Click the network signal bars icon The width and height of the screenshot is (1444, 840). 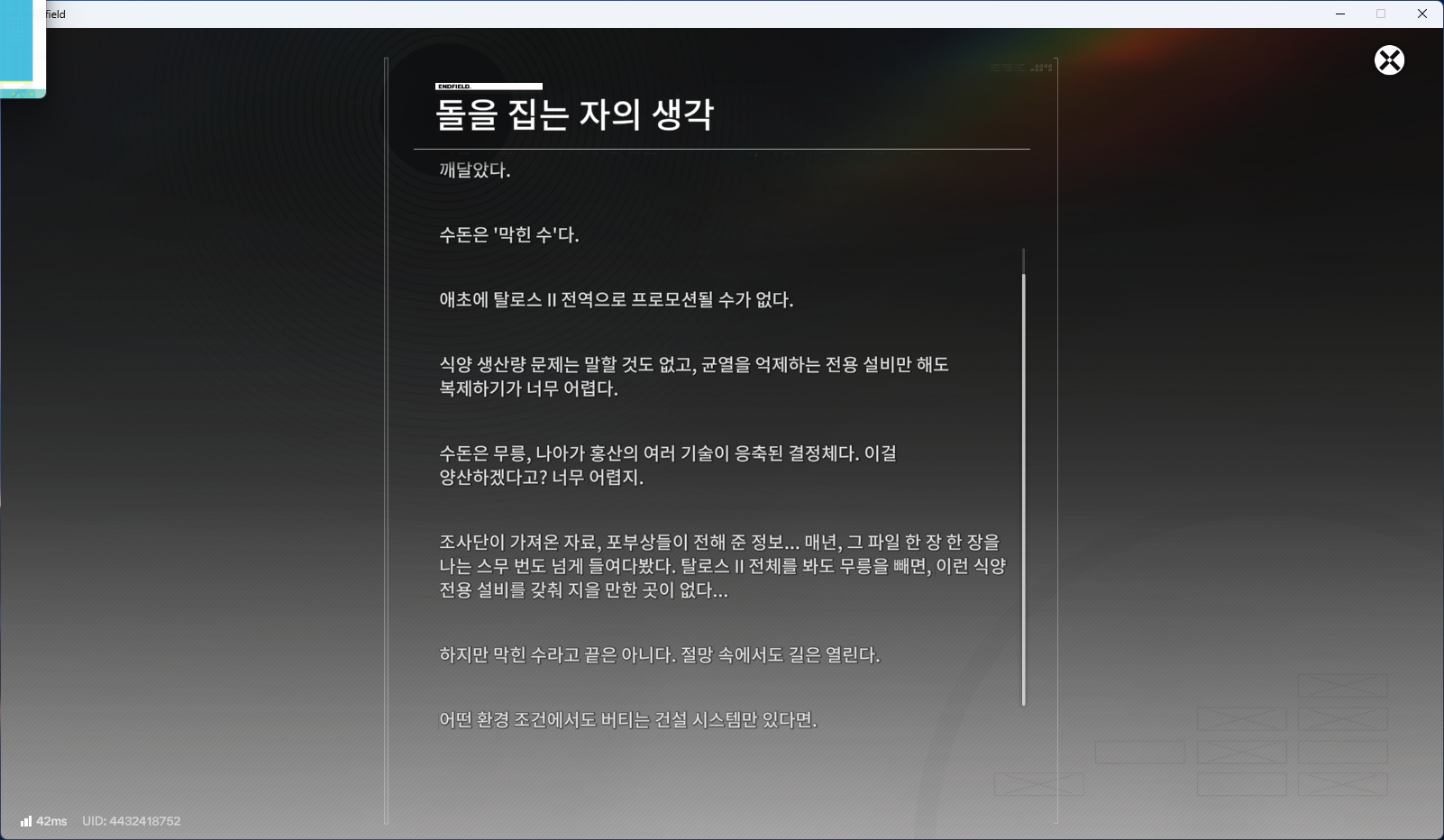click(x=26, y=821)
